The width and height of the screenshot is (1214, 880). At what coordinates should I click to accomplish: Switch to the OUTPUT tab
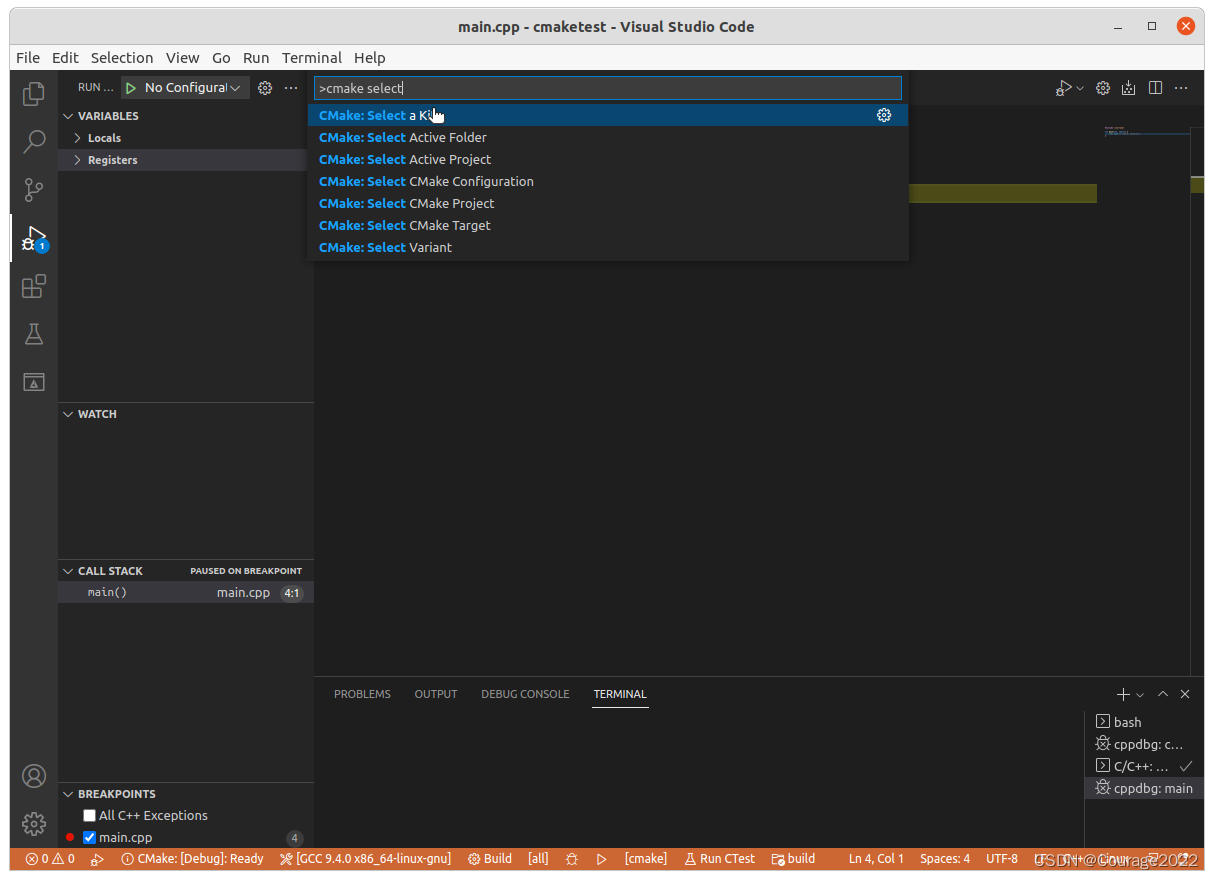[436, 694]
